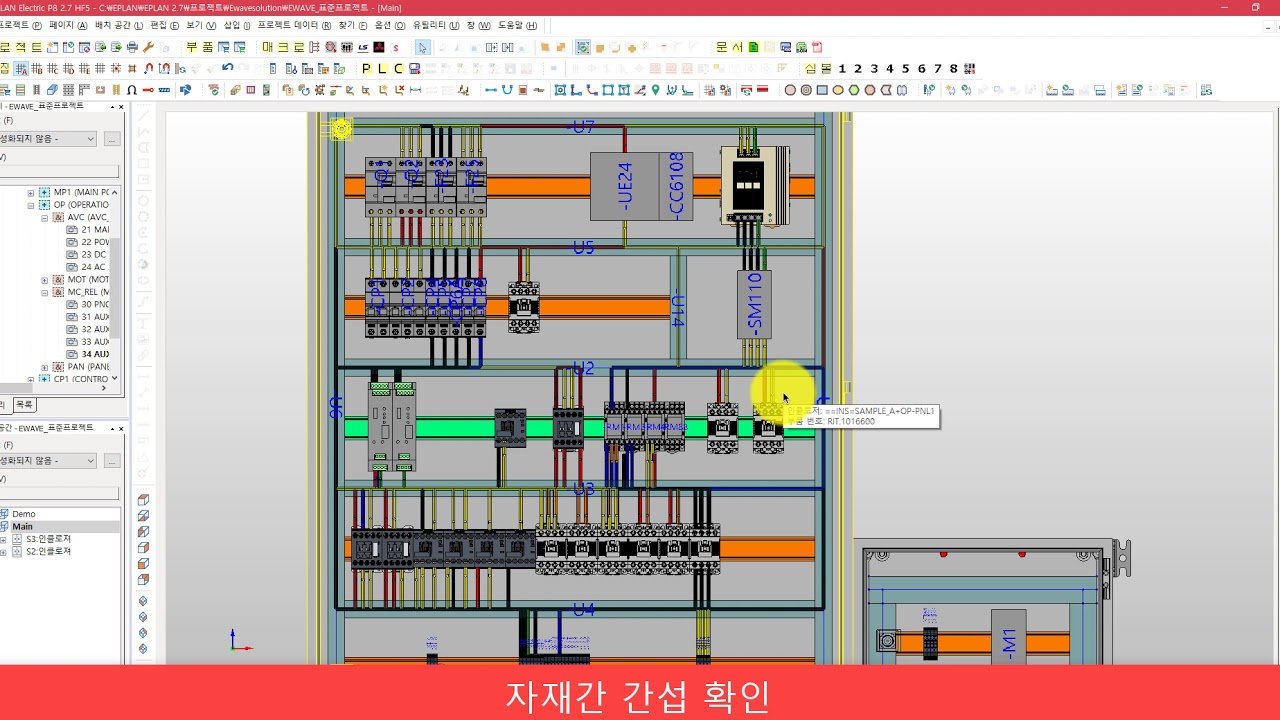Click the green document icon
Viewport: 1280px width, 720px height.
[753, 47]
